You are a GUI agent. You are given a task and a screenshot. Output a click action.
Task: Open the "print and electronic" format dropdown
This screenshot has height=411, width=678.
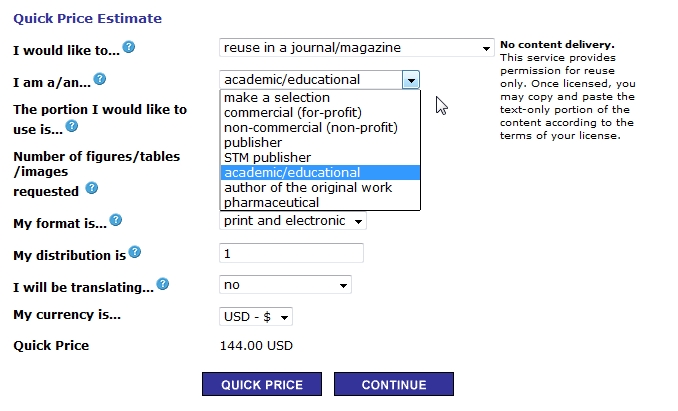[292, 221]
